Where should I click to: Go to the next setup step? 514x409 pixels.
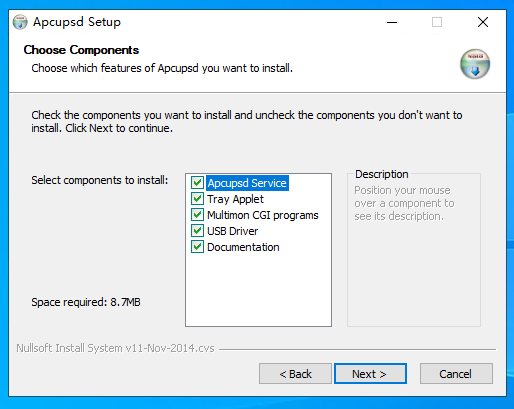click(370, 374)
